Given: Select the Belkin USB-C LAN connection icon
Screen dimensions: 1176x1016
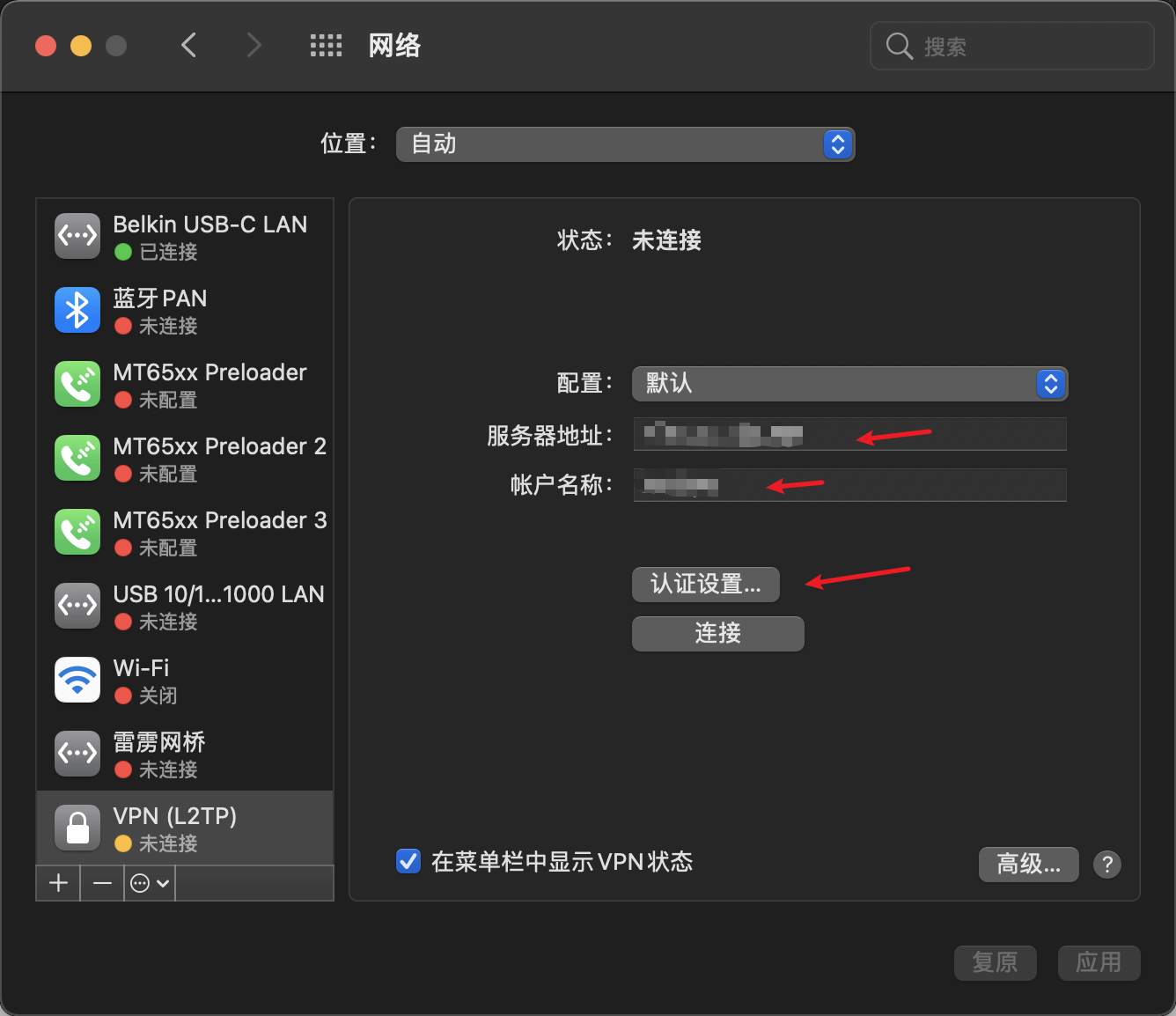Looking at the screenshot, I should 77,235.
